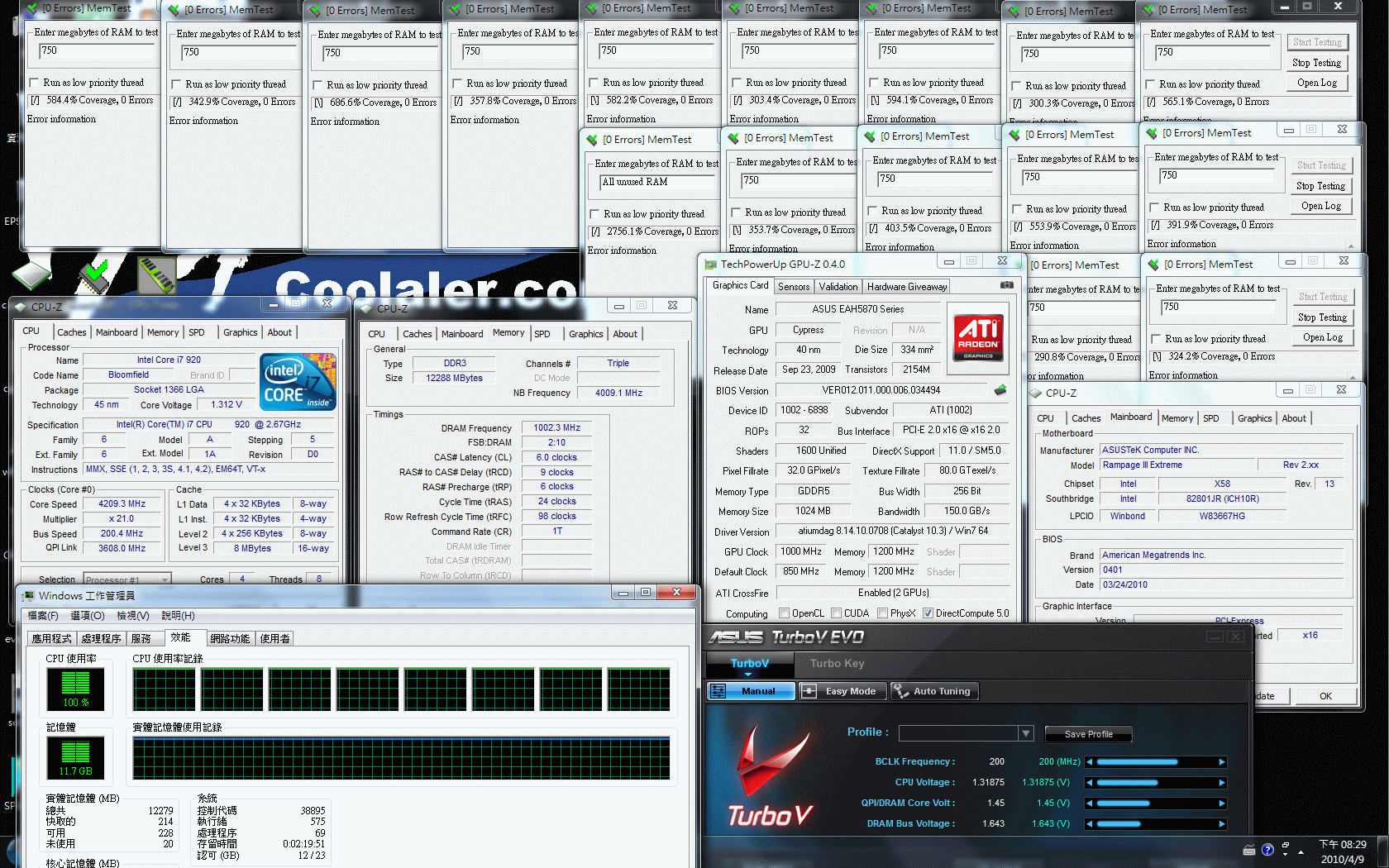The image size is (1389, 868).
Task: Open Graphics tab in the mainboard CPU-Z
Action: [1254, 418]
